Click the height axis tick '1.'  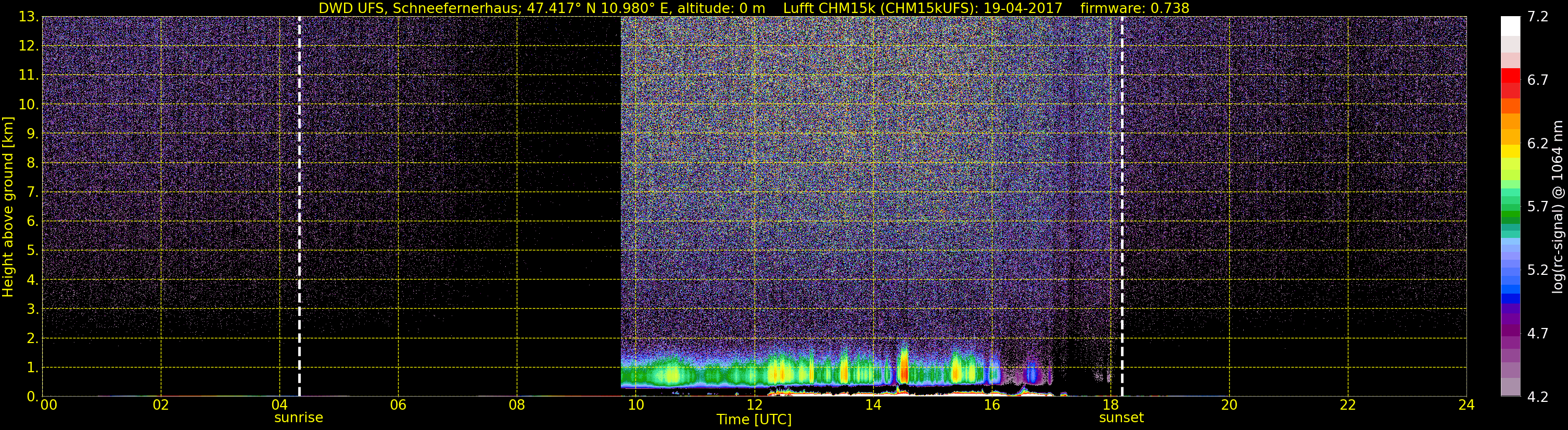[x=32, y=367]
